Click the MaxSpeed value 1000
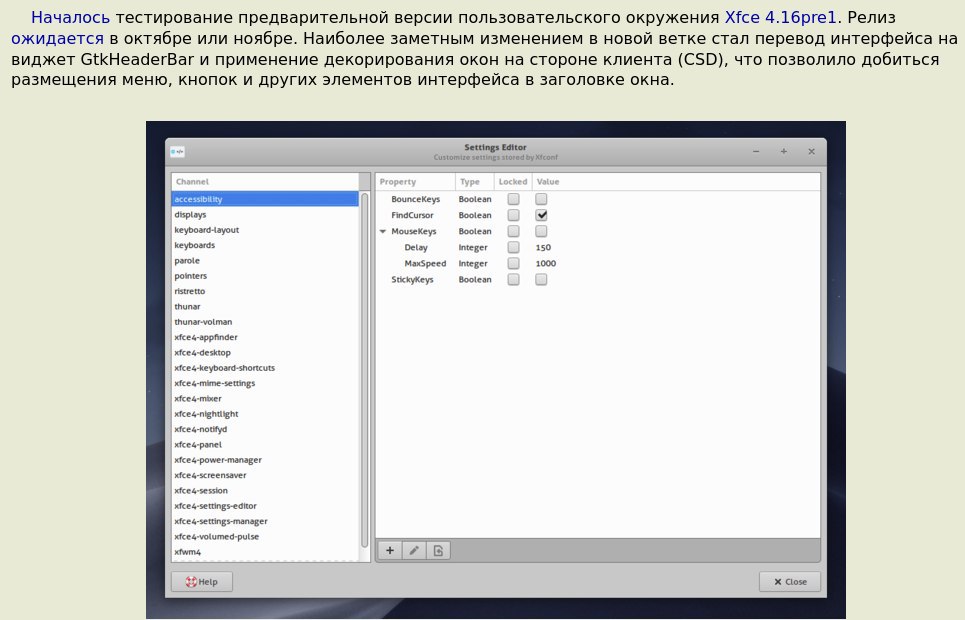Viewport: 965px width, 620px height. 545,264
